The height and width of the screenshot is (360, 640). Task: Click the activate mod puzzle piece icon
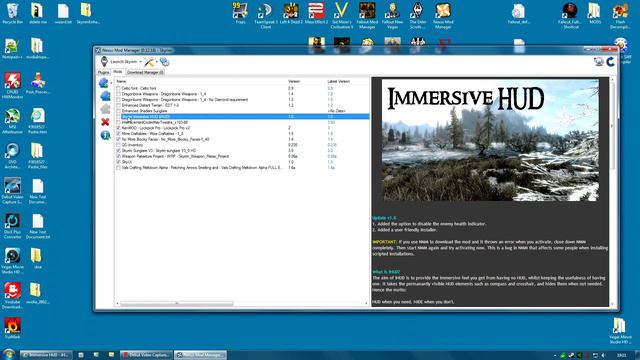click(105, 96)
